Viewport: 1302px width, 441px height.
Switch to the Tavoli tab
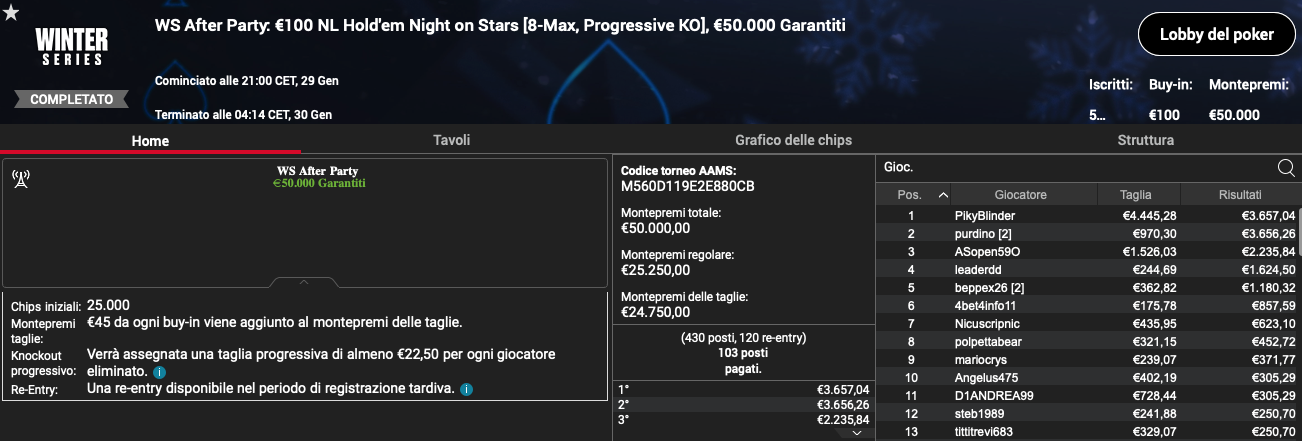tap(451, 140)
